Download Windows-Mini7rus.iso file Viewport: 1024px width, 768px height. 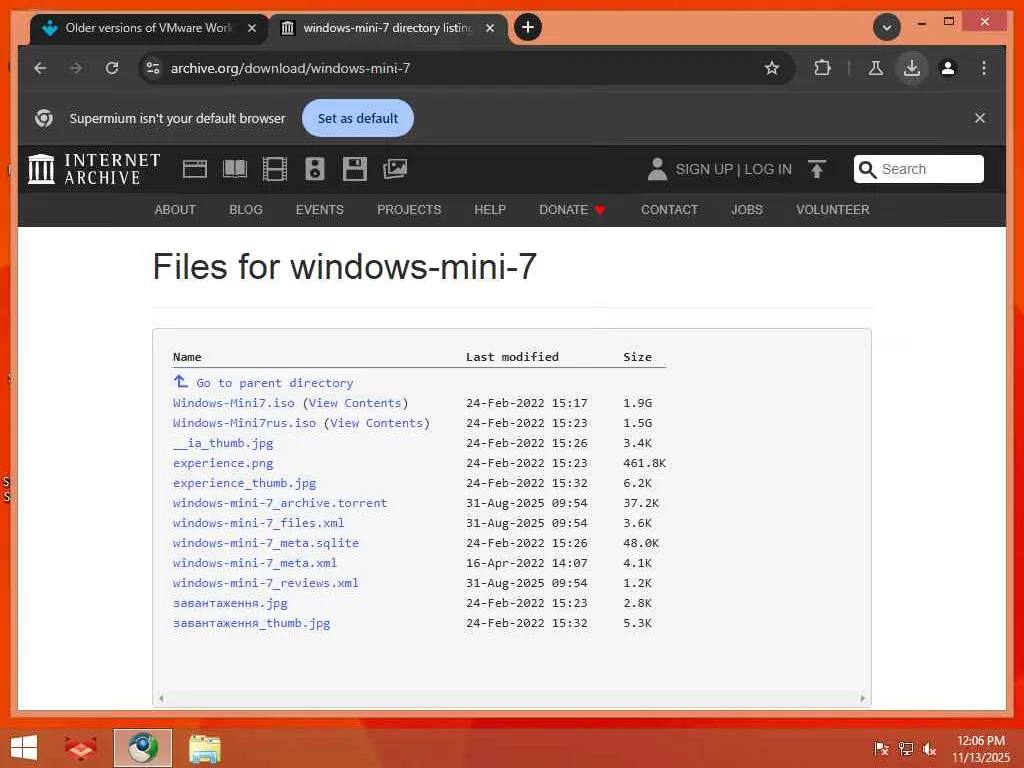pos(244,423)
